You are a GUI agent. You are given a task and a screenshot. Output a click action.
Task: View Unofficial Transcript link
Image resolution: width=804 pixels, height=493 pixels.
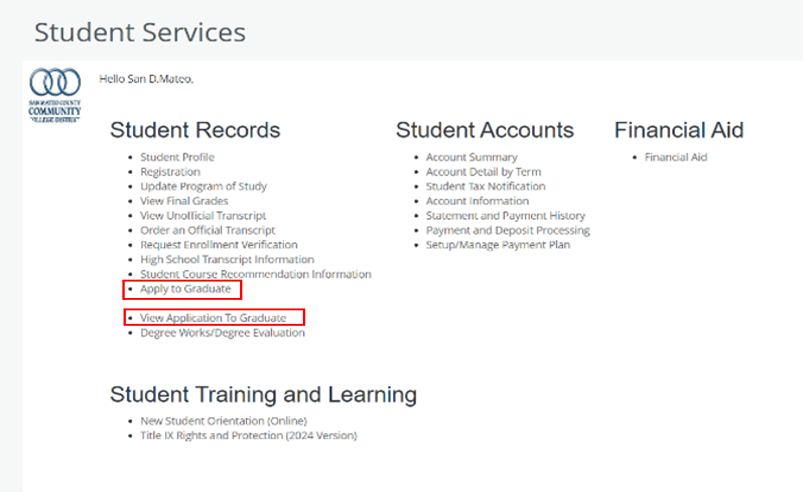(203, 215)
